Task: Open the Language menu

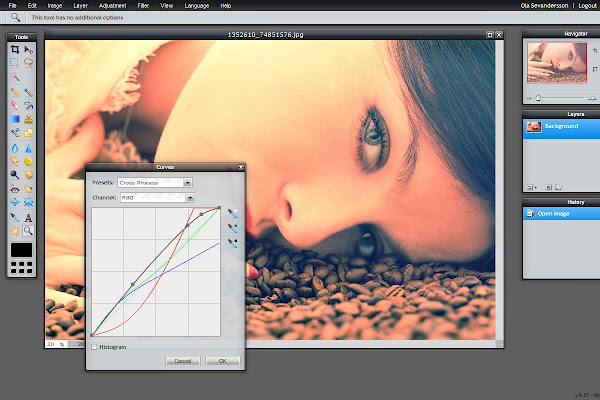Action: pyautogui.click(x=197, y=5)
